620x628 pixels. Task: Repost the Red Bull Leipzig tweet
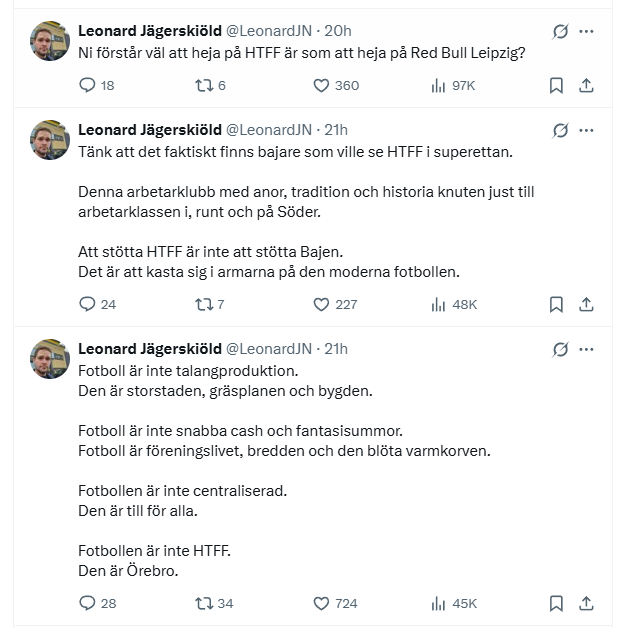pos(203,86)
